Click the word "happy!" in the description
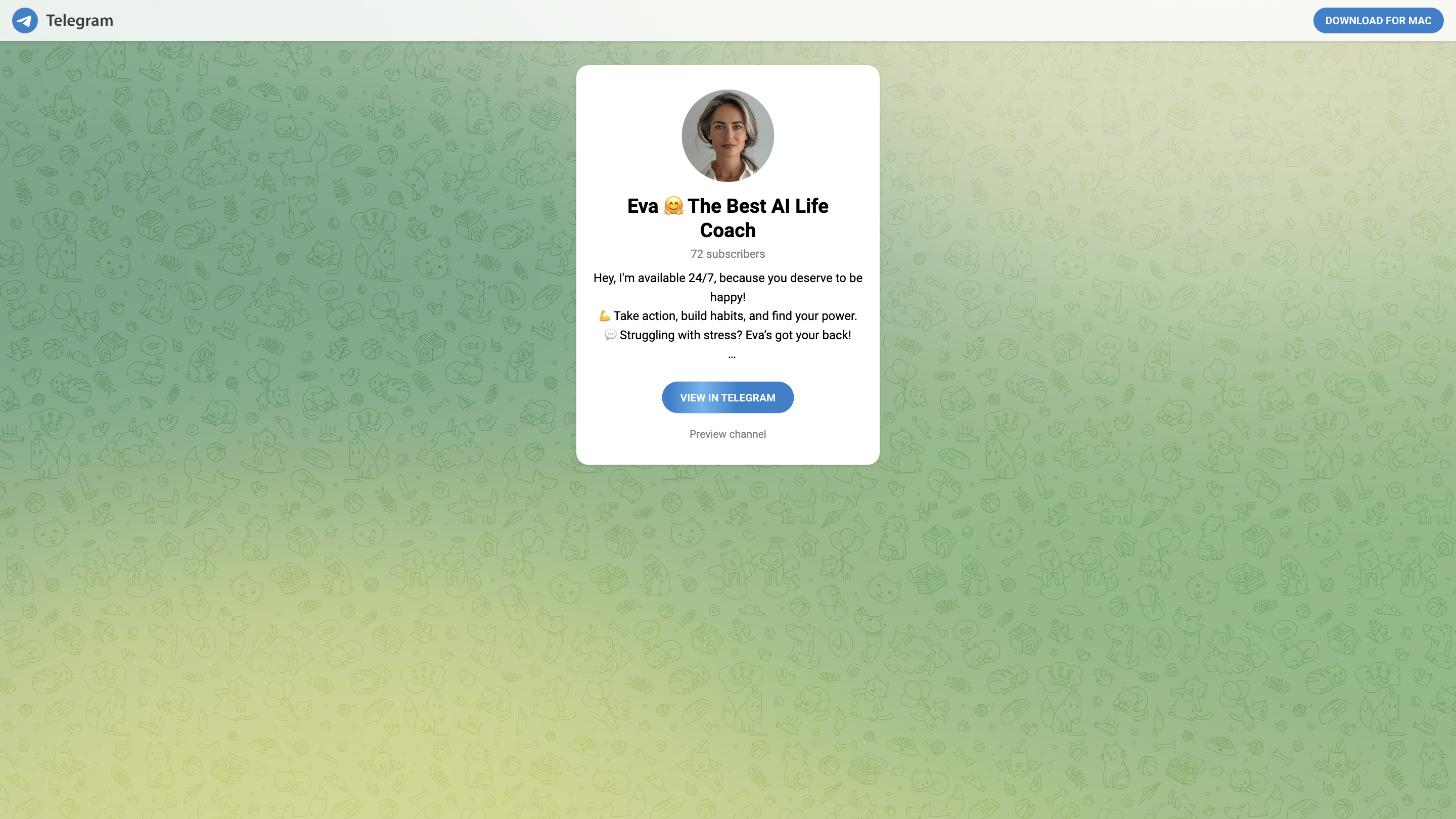Image resolution: width=1456 pixels, height=819 pixels. pos(727,297)
